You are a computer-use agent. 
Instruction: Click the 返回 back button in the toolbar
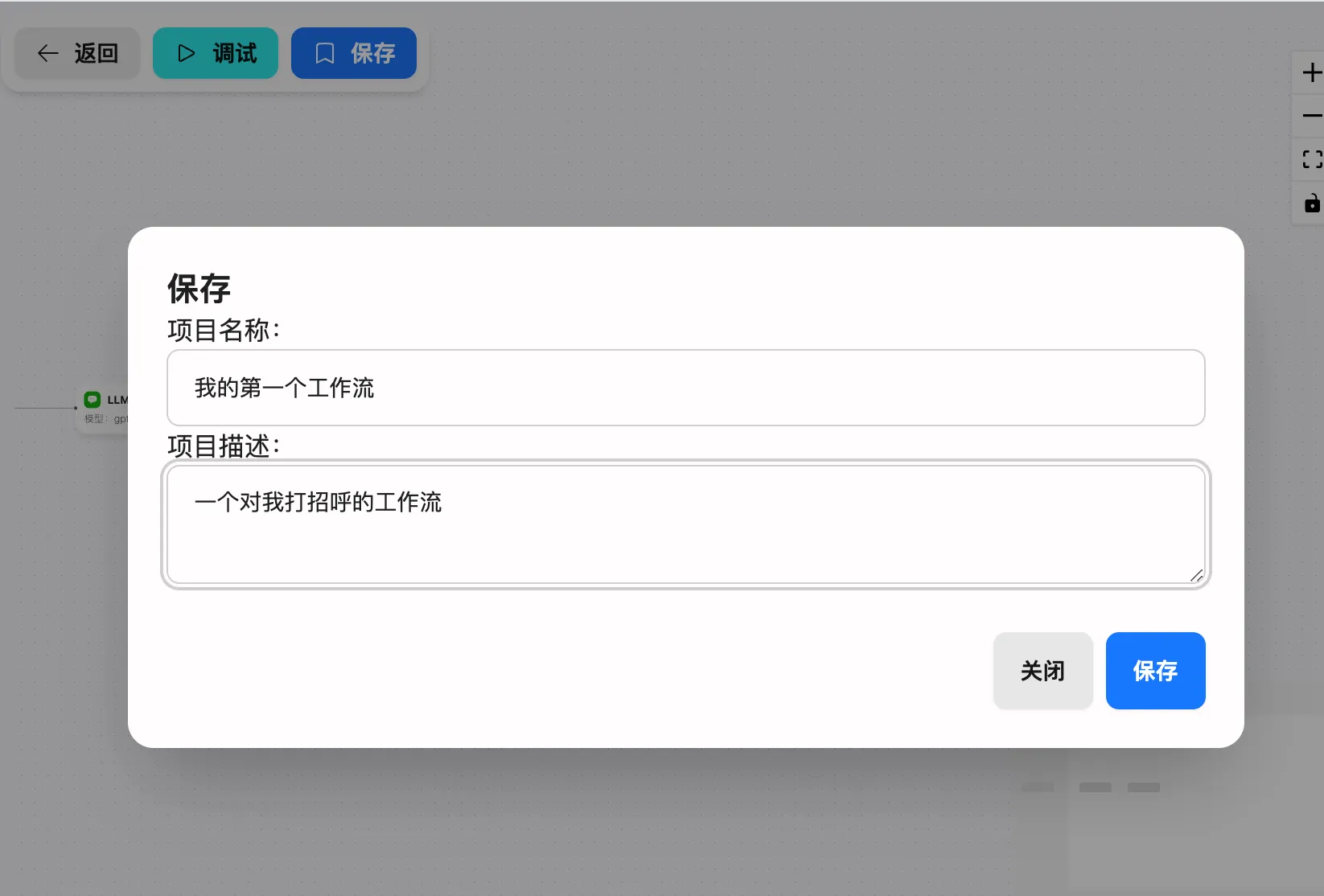coord(77,53)
